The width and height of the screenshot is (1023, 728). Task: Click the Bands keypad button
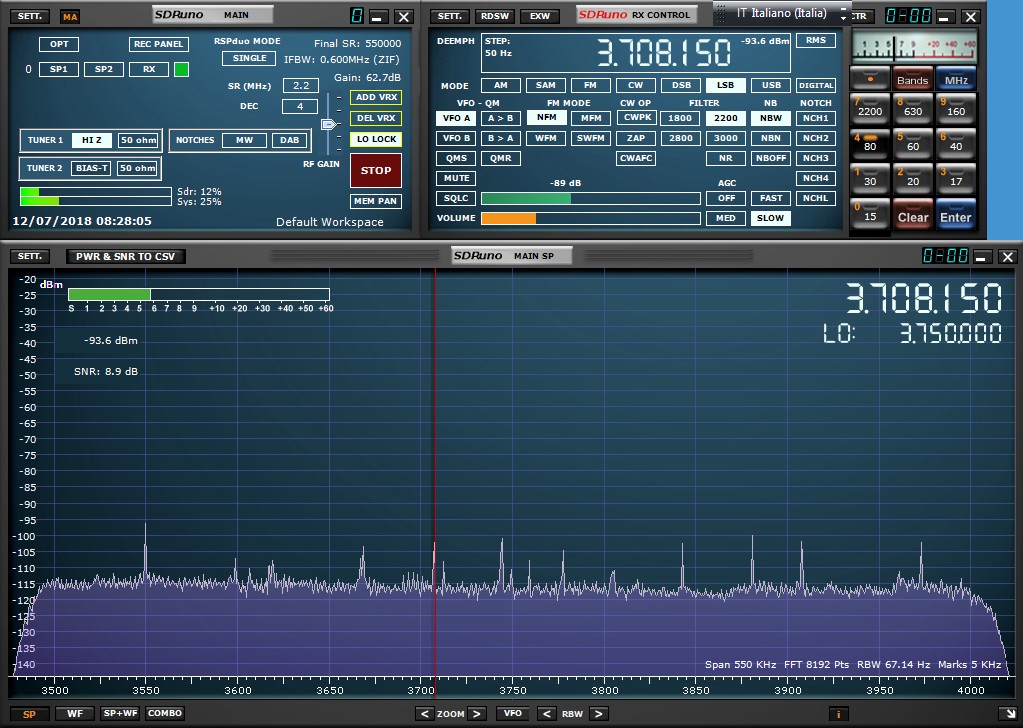[x=913, y=79]
